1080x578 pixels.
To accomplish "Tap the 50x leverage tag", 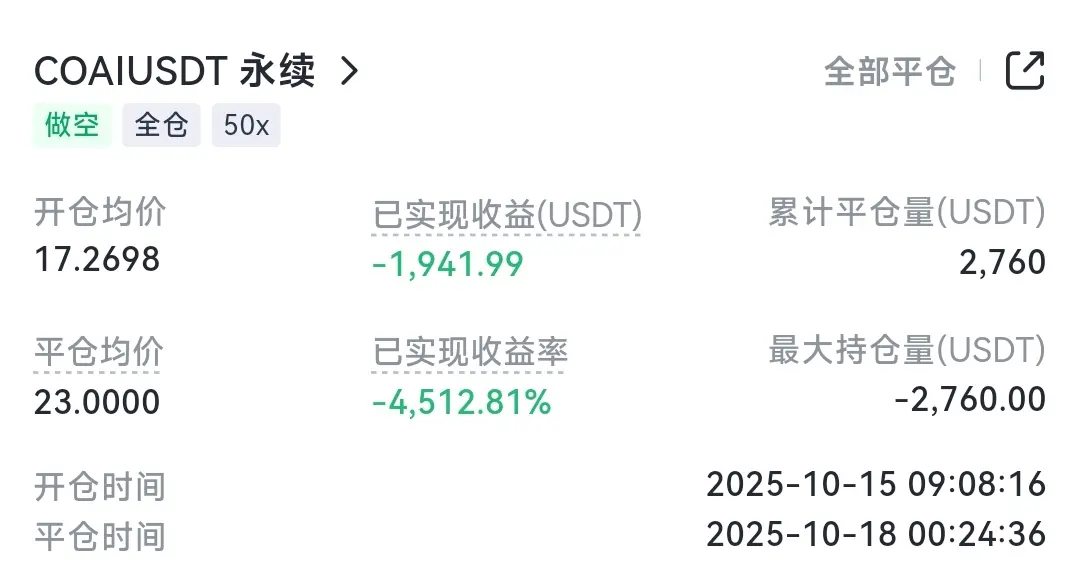I will (246, 126).
